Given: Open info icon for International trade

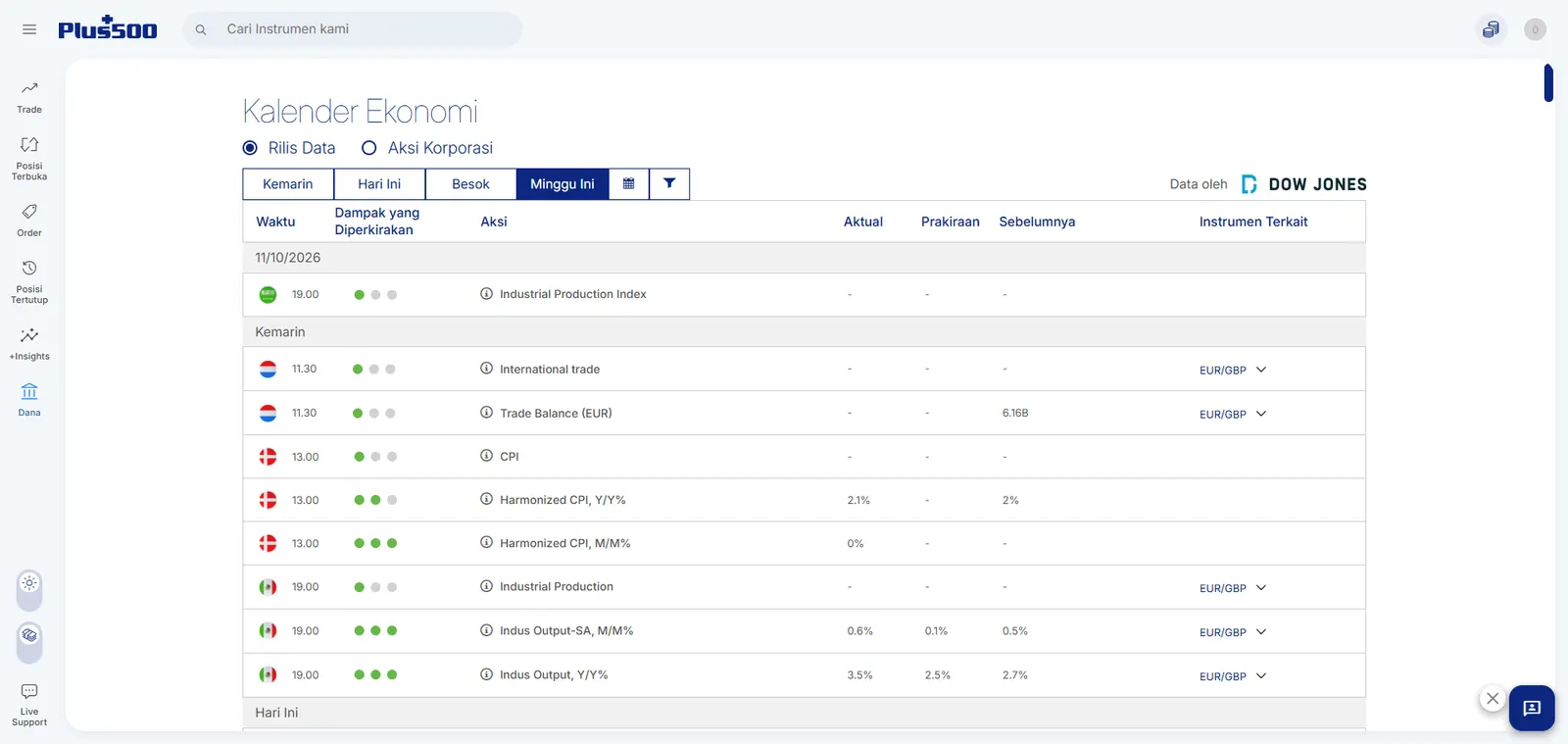Looking at the screenshot, I should (486, 369).
